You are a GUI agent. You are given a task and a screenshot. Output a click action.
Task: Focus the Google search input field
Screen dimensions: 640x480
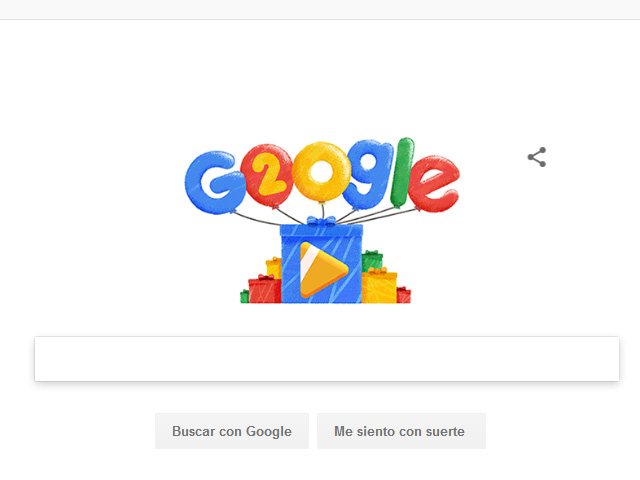327,359
